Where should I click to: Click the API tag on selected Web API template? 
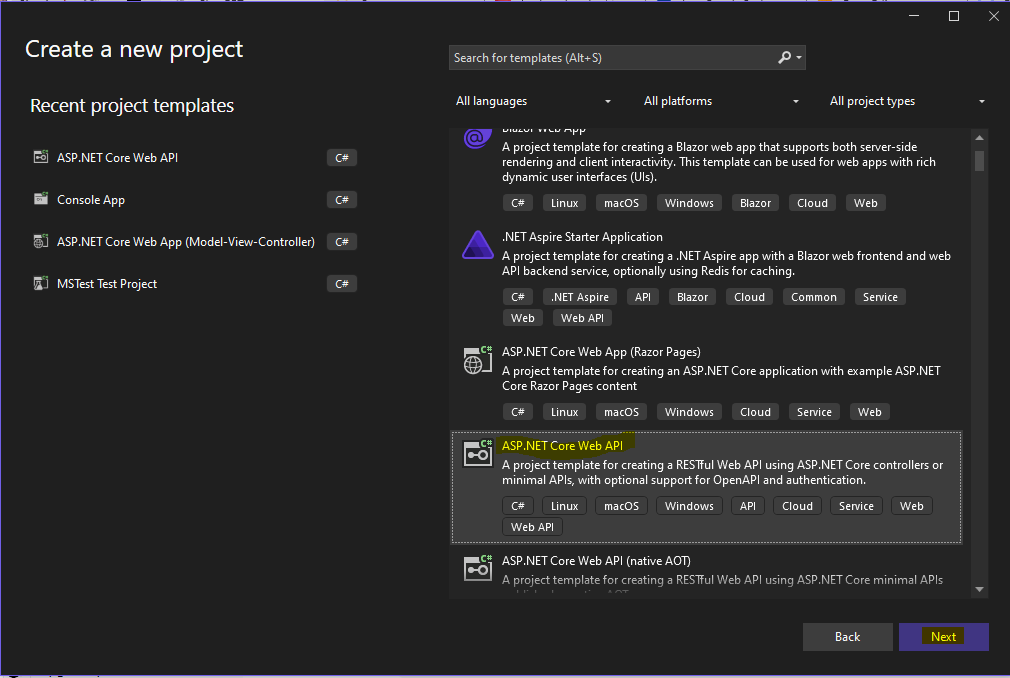pos(748,506)
